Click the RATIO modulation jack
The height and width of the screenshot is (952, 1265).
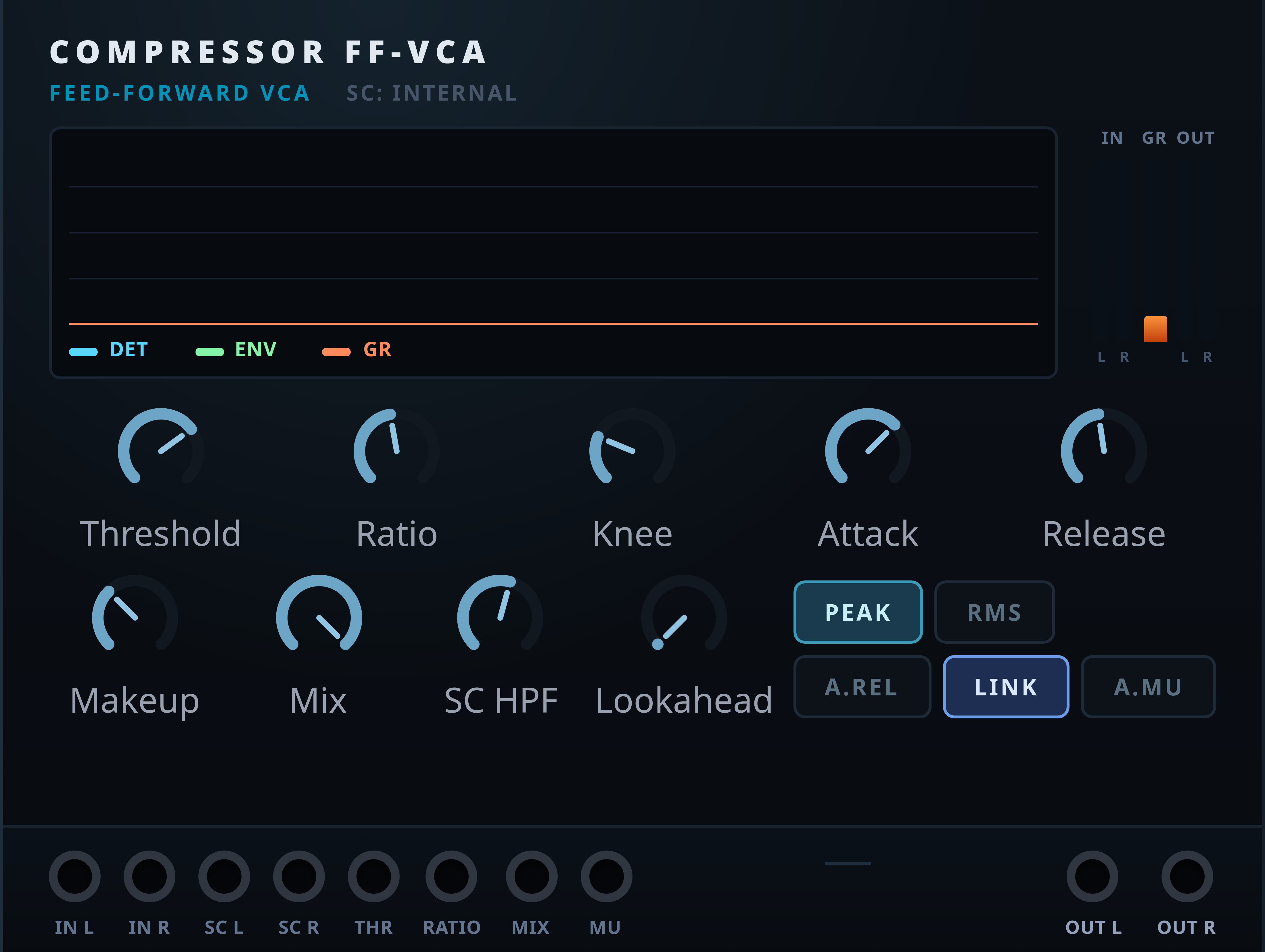pos(451,876)
